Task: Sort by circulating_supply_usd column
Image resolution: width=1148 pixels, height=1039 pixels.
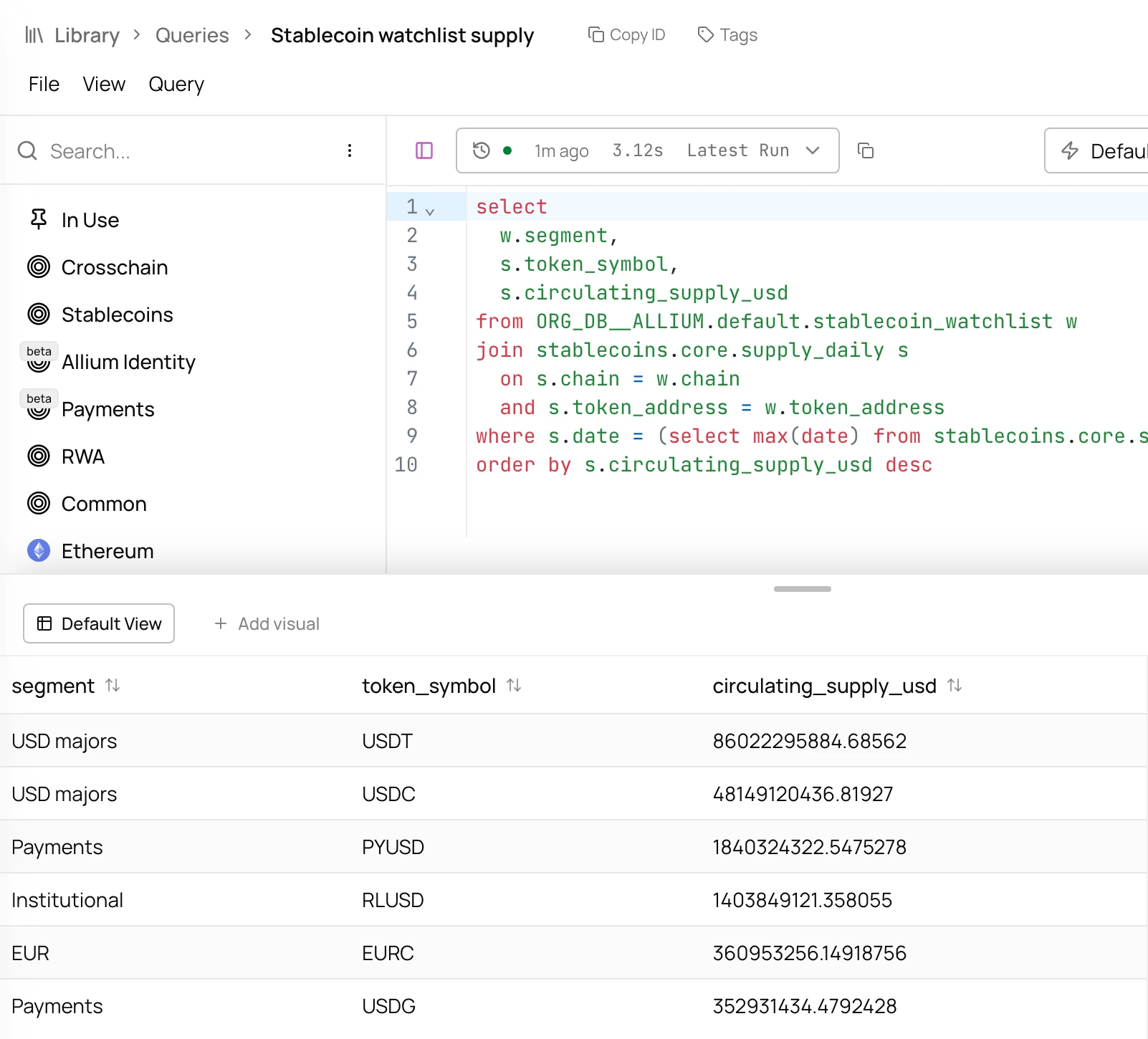Action: (x=955, y=686)
